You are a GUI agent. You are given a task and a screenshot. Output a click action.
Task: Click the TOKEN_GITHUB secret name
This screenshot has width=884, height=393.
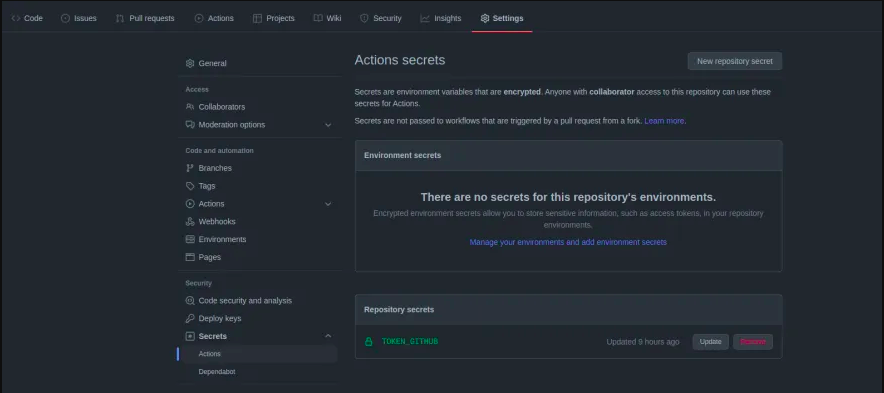(x=410, y=342)
